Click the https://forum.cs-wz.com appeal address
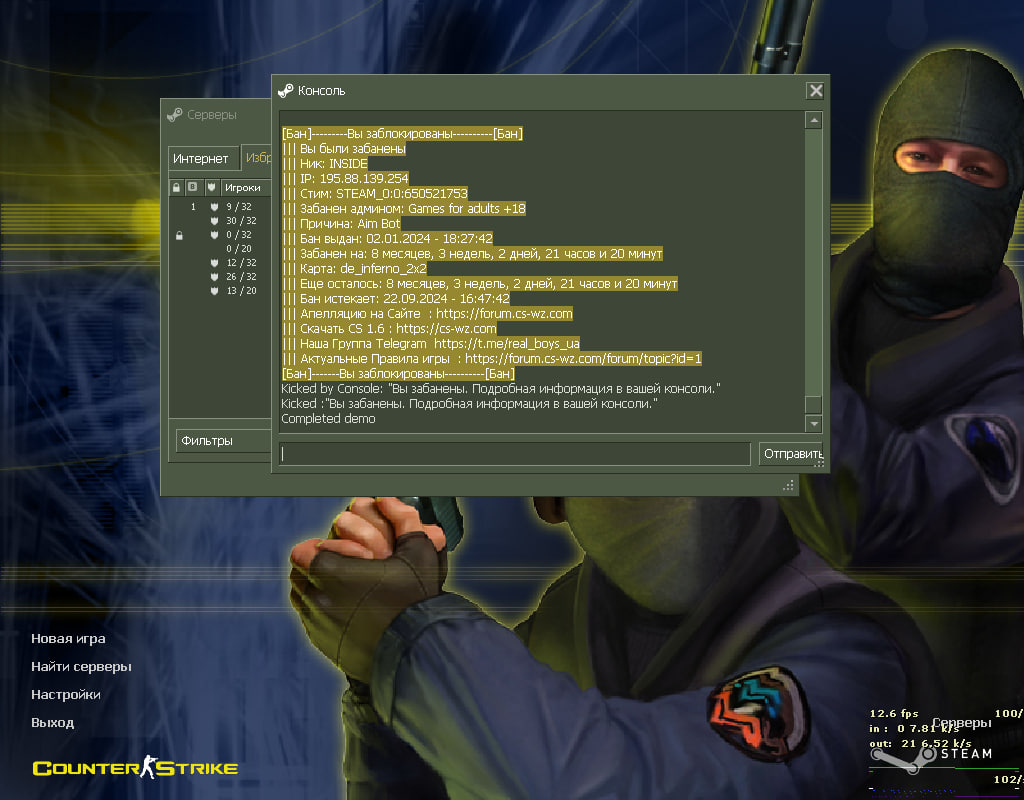Screen dimensions: 1024x800 (504, 314)
